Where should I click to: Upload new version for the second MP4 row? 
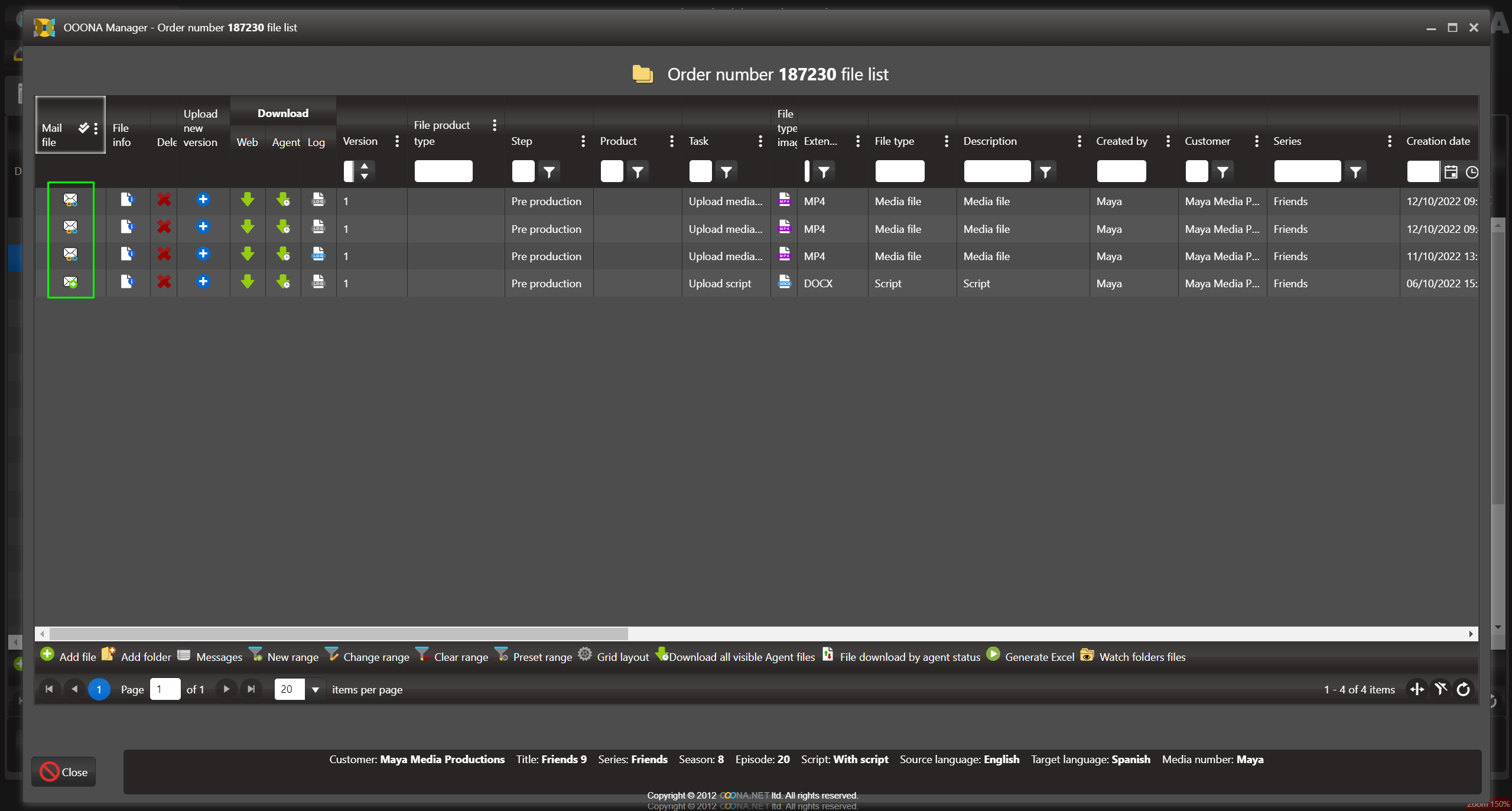203,227
